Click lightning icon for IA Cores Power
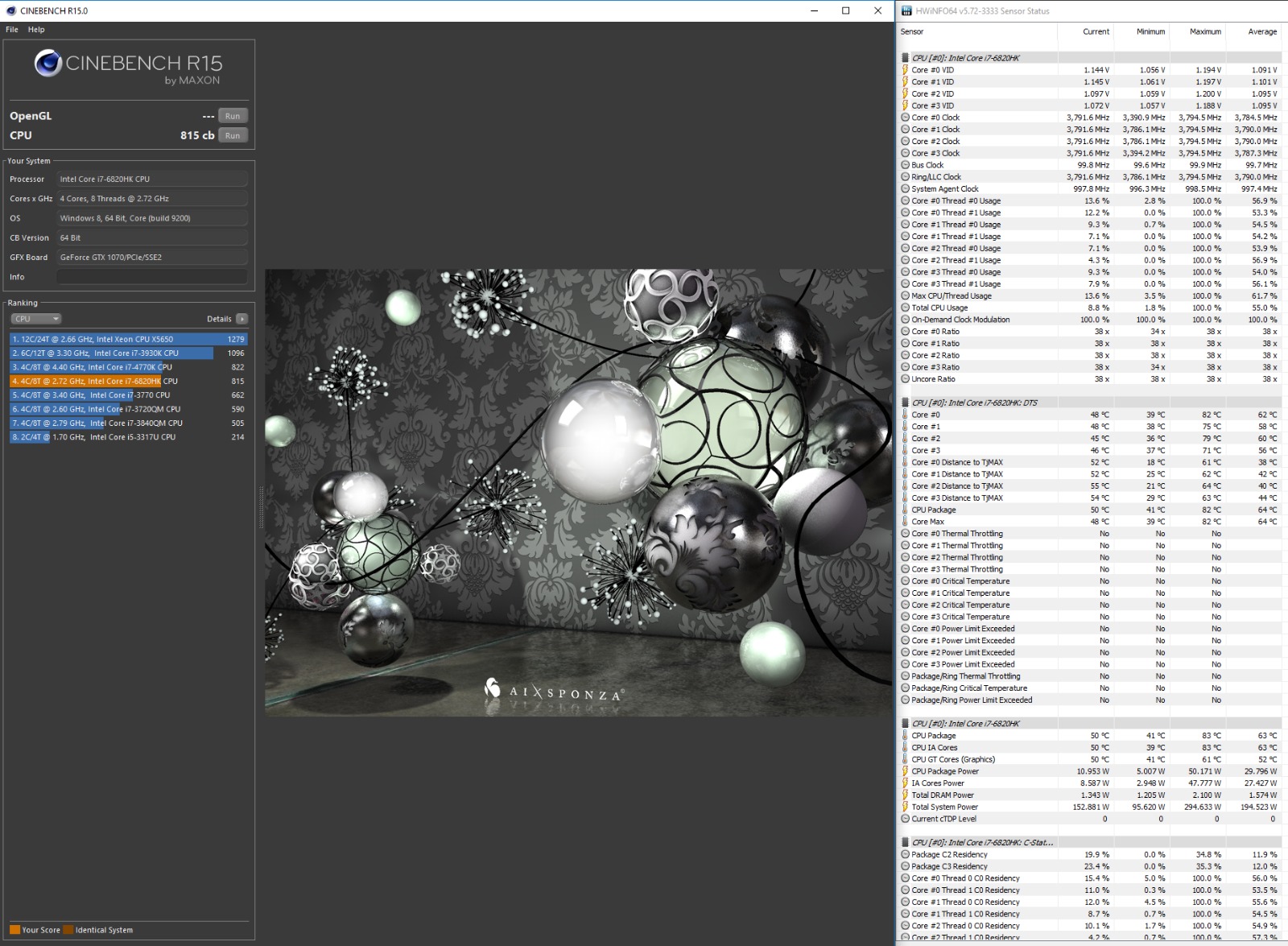 click(905, 783)
